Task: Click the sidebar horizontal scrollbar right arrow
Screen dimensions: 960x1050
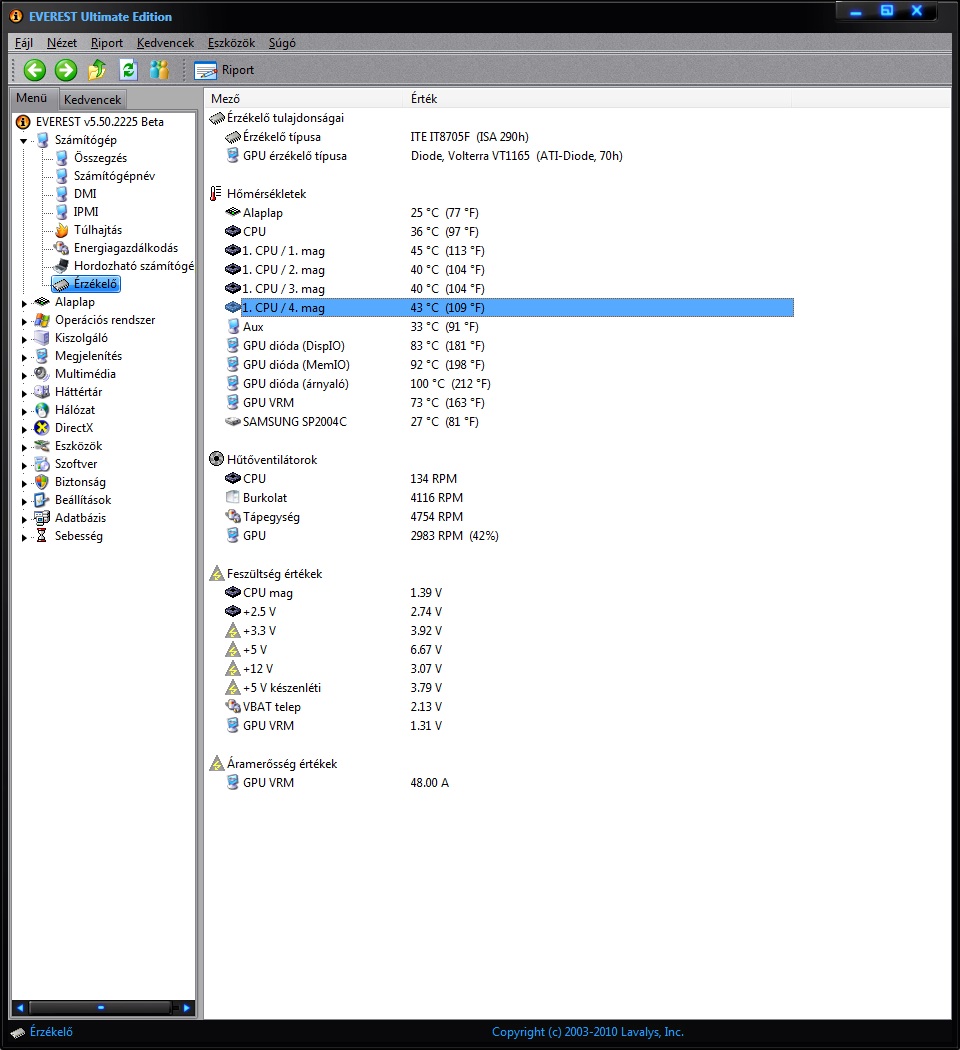Action: click(x=186, y=1007)
